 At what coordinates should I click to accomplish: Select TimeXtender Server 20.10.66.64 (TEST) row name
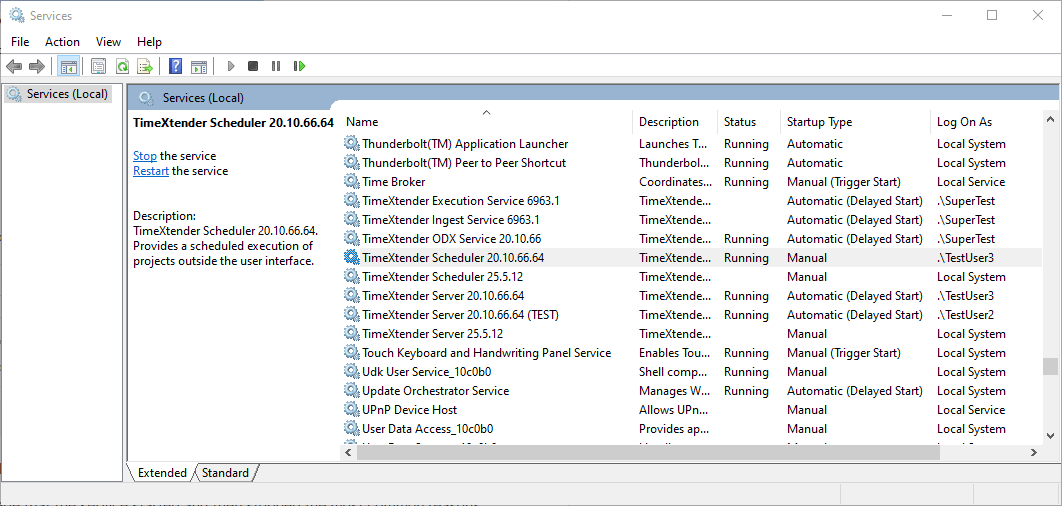(461, 314)
